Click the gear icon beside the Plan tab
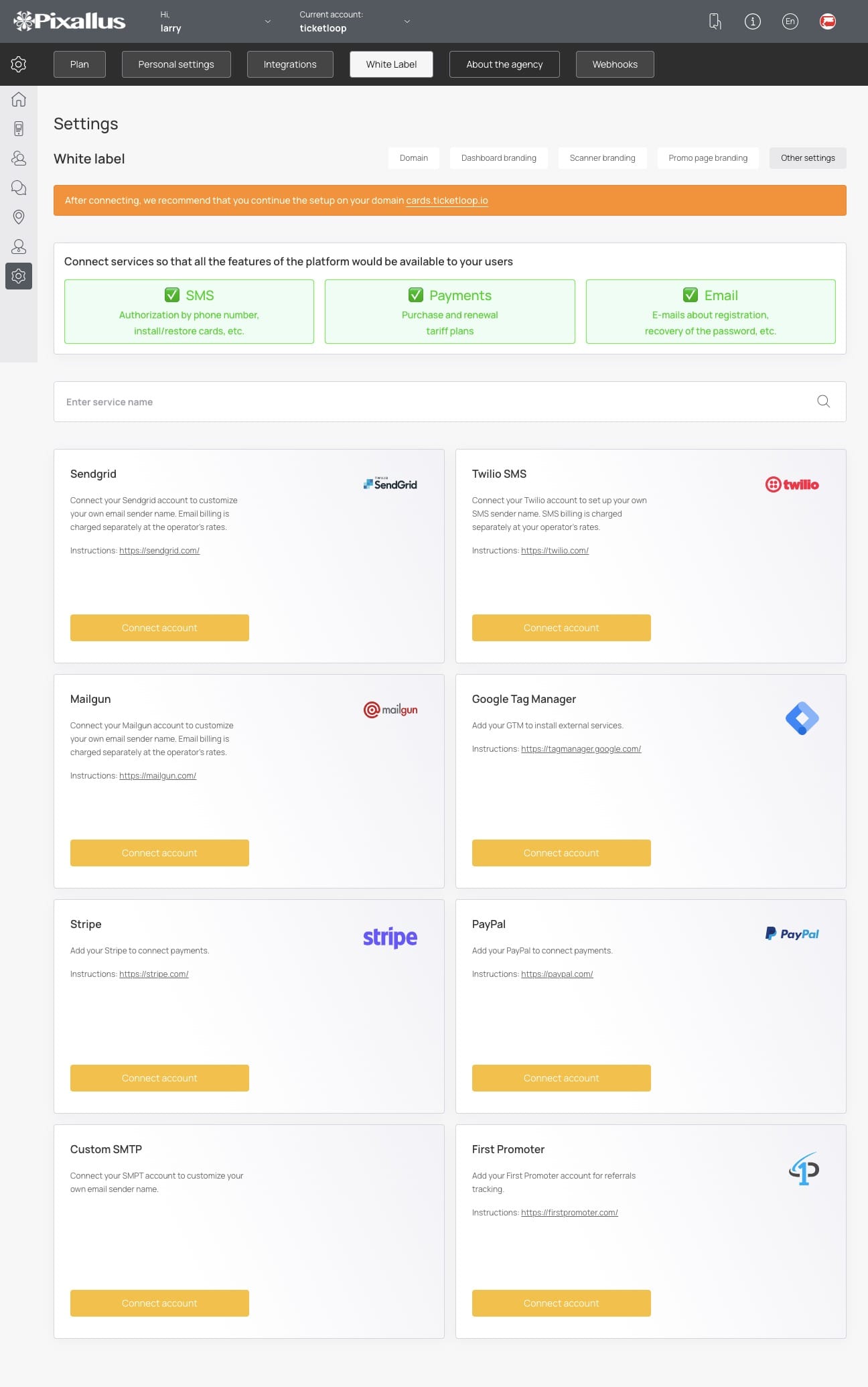868x1387 pixels. click(19, 64)
